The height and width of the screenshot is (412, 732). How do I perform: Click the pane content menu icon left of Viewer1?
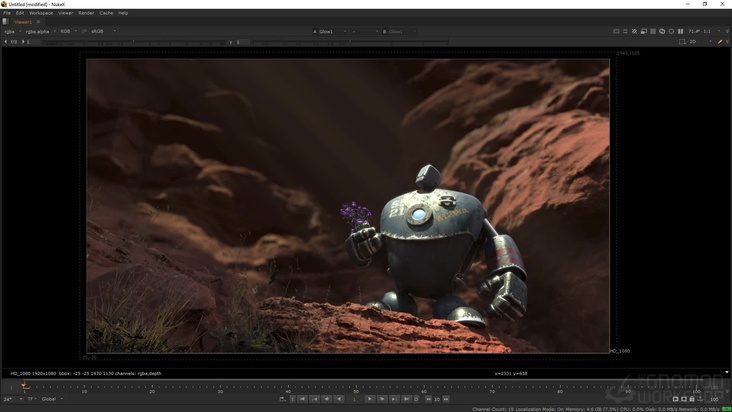(x=6, y=21)
